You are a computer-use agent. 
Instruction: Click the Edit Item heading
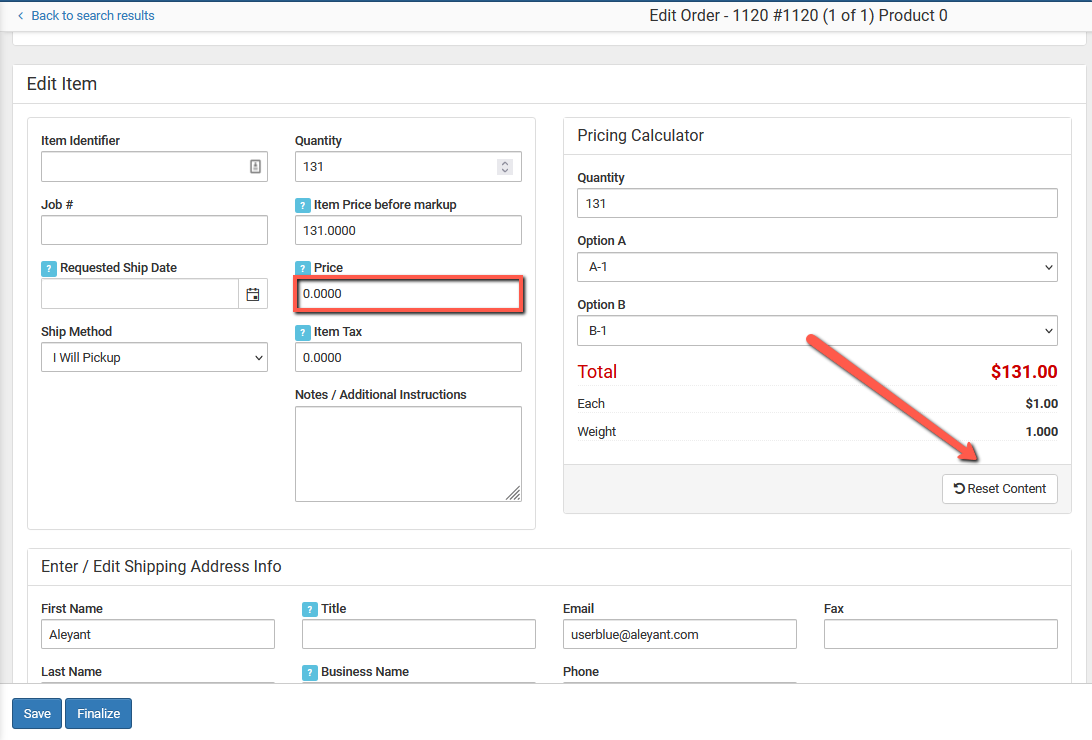point(62,84)
